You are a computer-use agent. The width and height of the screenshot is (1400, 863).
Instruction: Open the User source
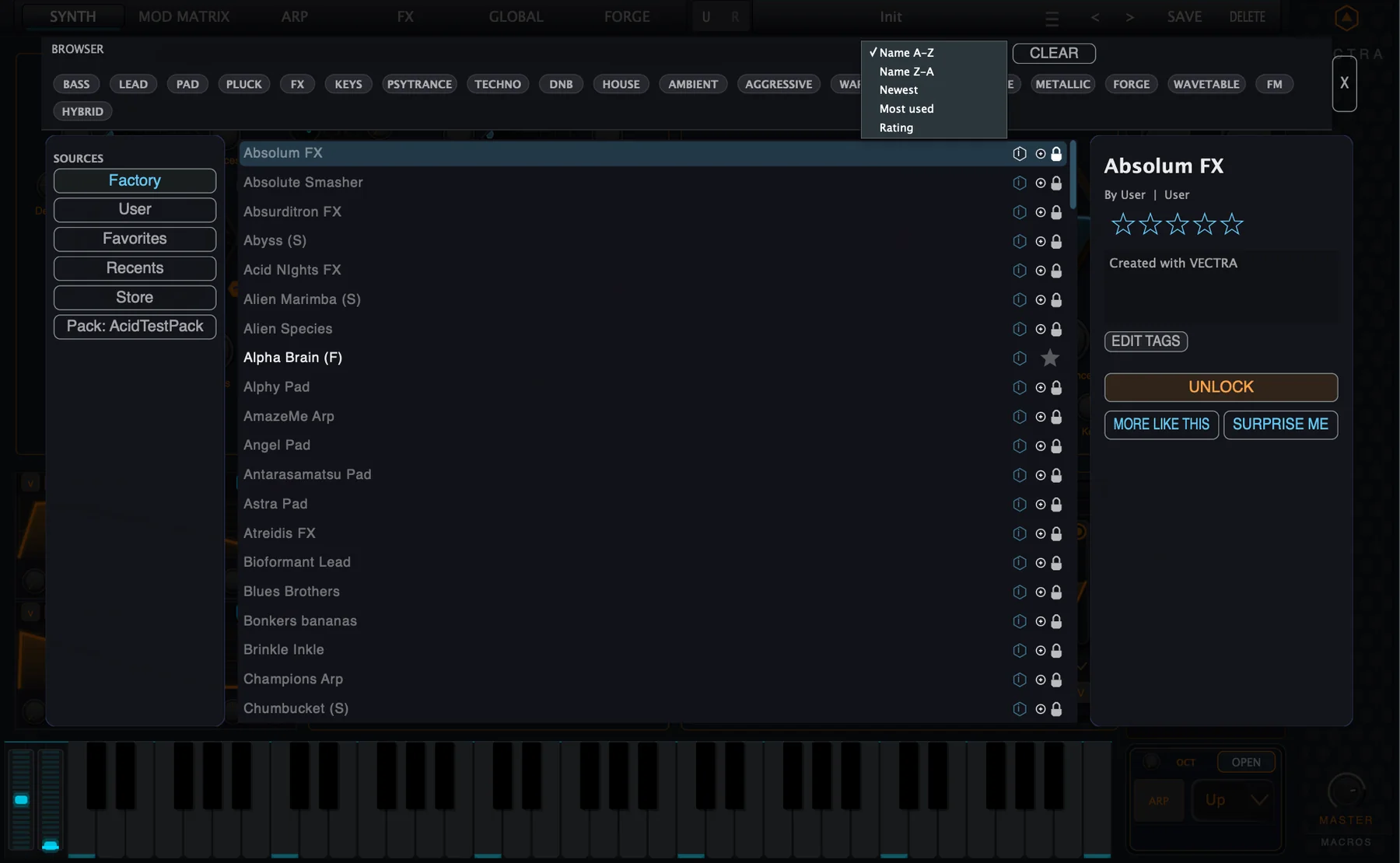135,209
